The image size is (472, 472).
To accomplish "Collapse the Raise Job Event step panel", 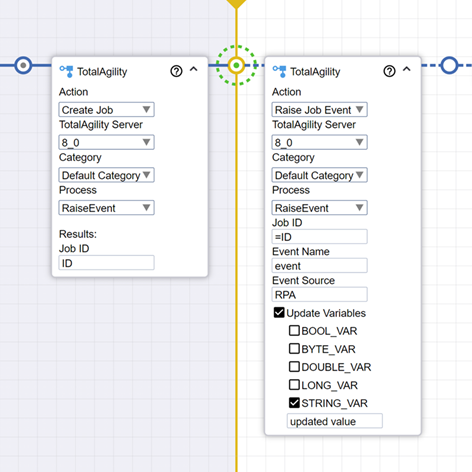I will (x=407, y=69).
